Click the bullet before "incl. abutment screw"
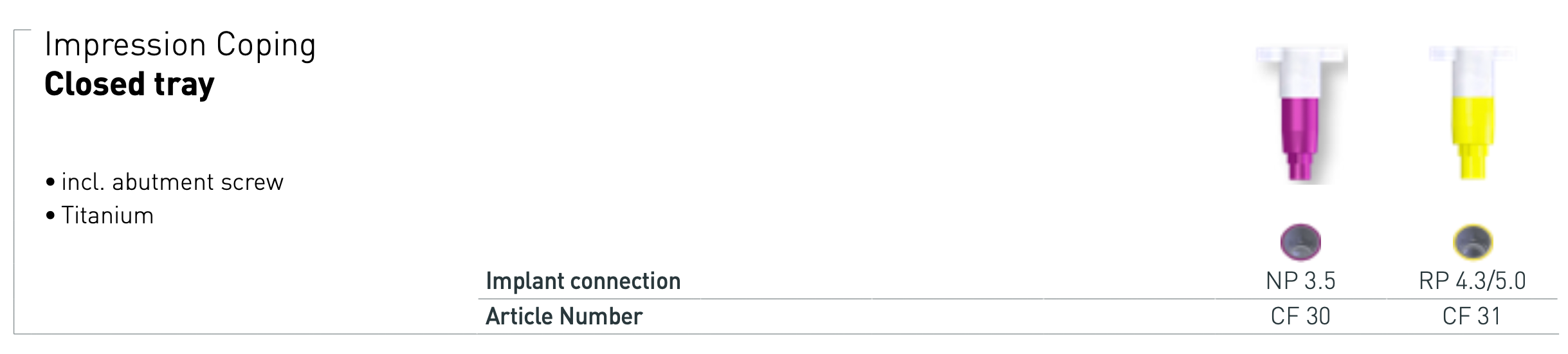Screen dimensions: 1568x354 [50, 183]
